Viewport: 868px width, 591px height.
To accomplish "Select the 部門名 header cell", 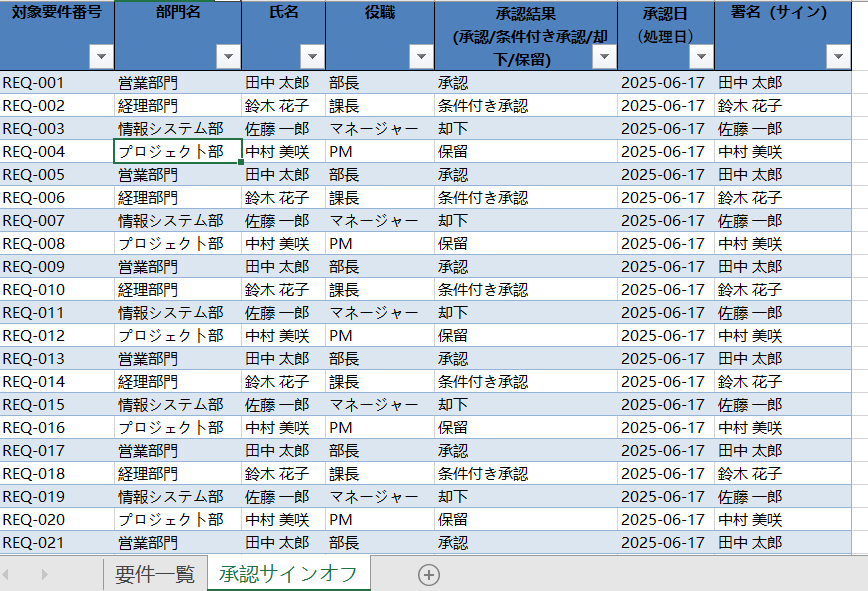I will 178,35.
